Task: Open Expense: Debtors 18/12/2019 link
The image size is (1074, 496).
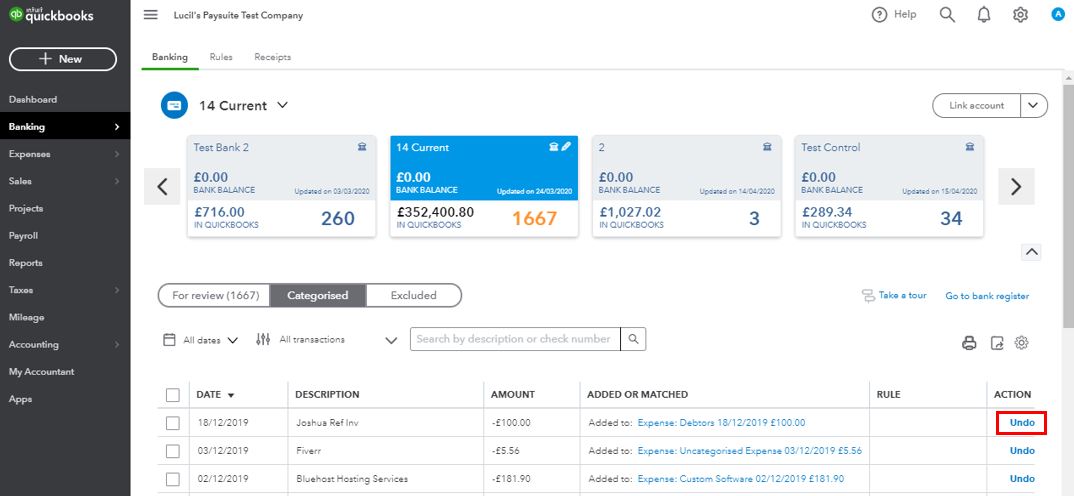Action: pyautogui.click(x=721, y=423)
